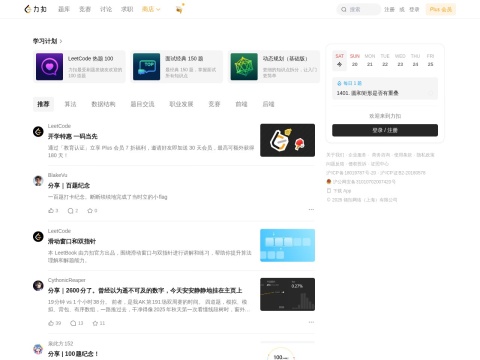Select the 前端 tab
Screen dimensions: 480x360
241,104
